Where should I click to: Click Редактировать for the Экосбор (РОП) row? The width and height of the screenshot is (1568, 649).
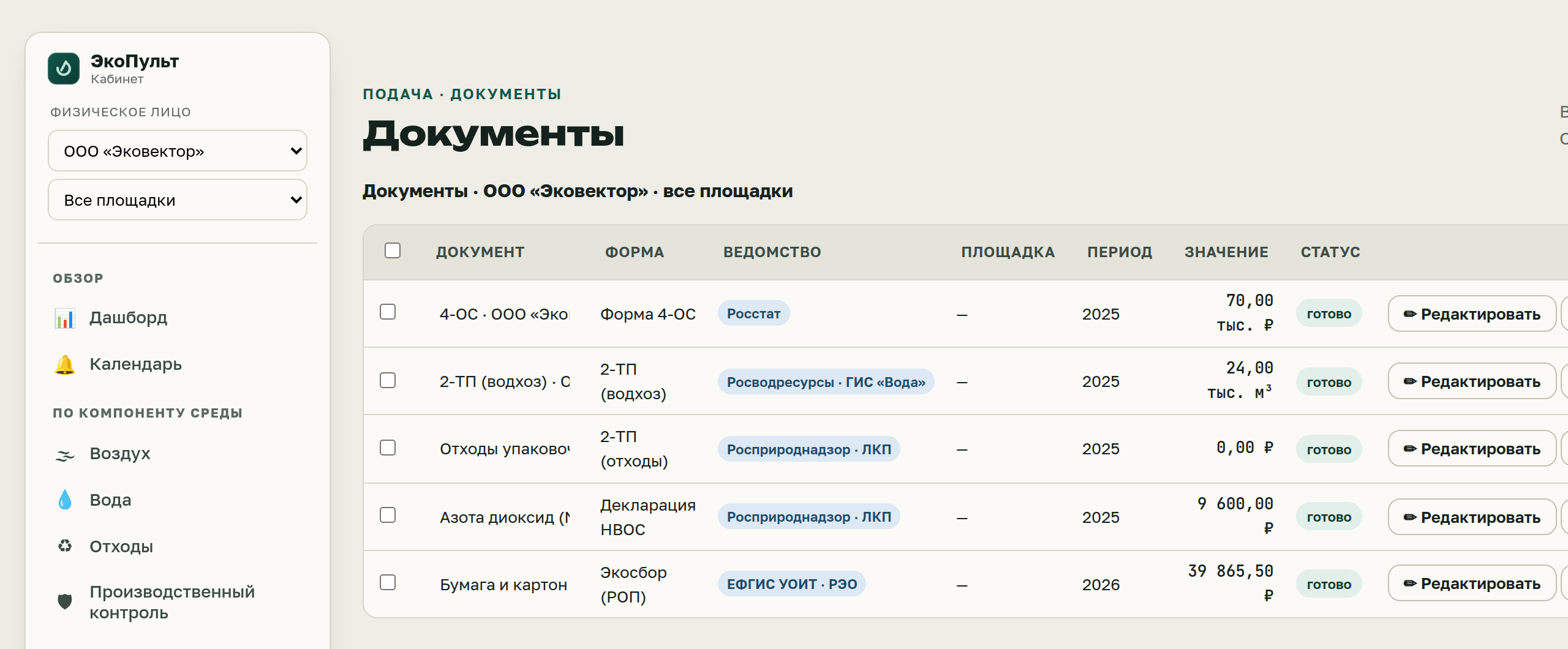(x=1472, y=583)
